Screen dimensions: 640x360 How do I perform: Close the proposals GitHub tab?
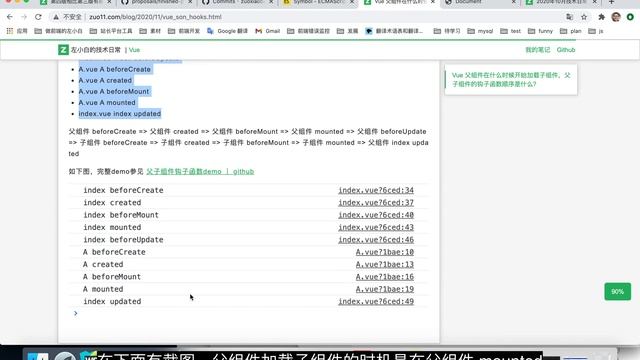point(189,2)
